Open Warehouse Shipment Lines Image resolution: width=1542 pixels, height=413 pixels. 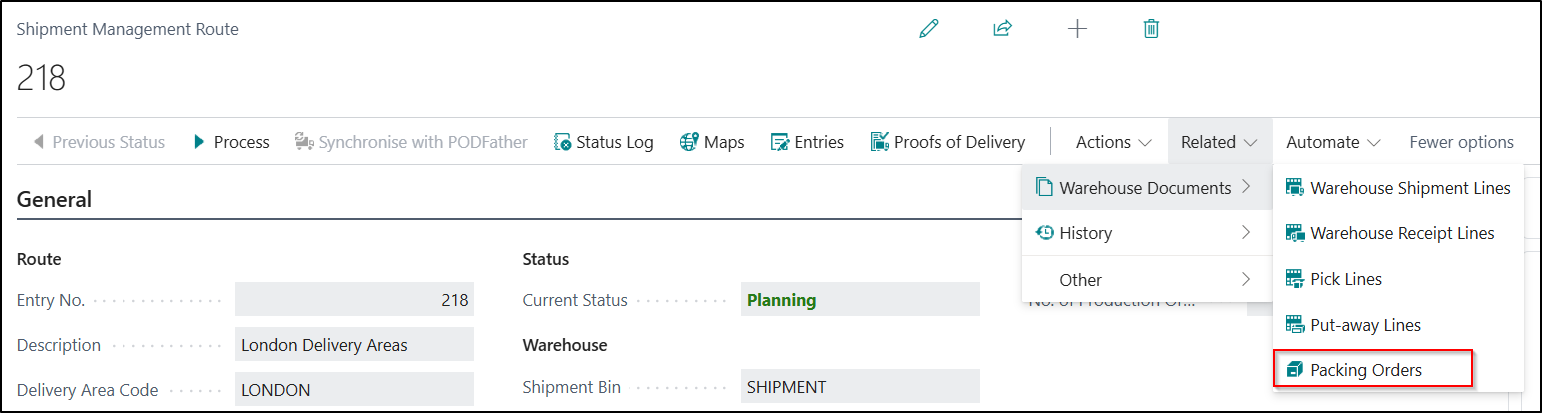(1410, 188)
